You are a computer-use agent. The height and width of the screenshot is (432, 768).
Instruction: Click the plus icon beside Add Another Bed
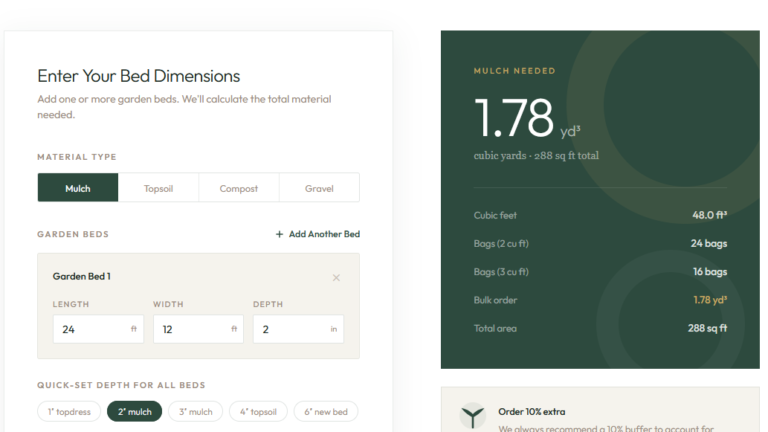click(279, 234)
